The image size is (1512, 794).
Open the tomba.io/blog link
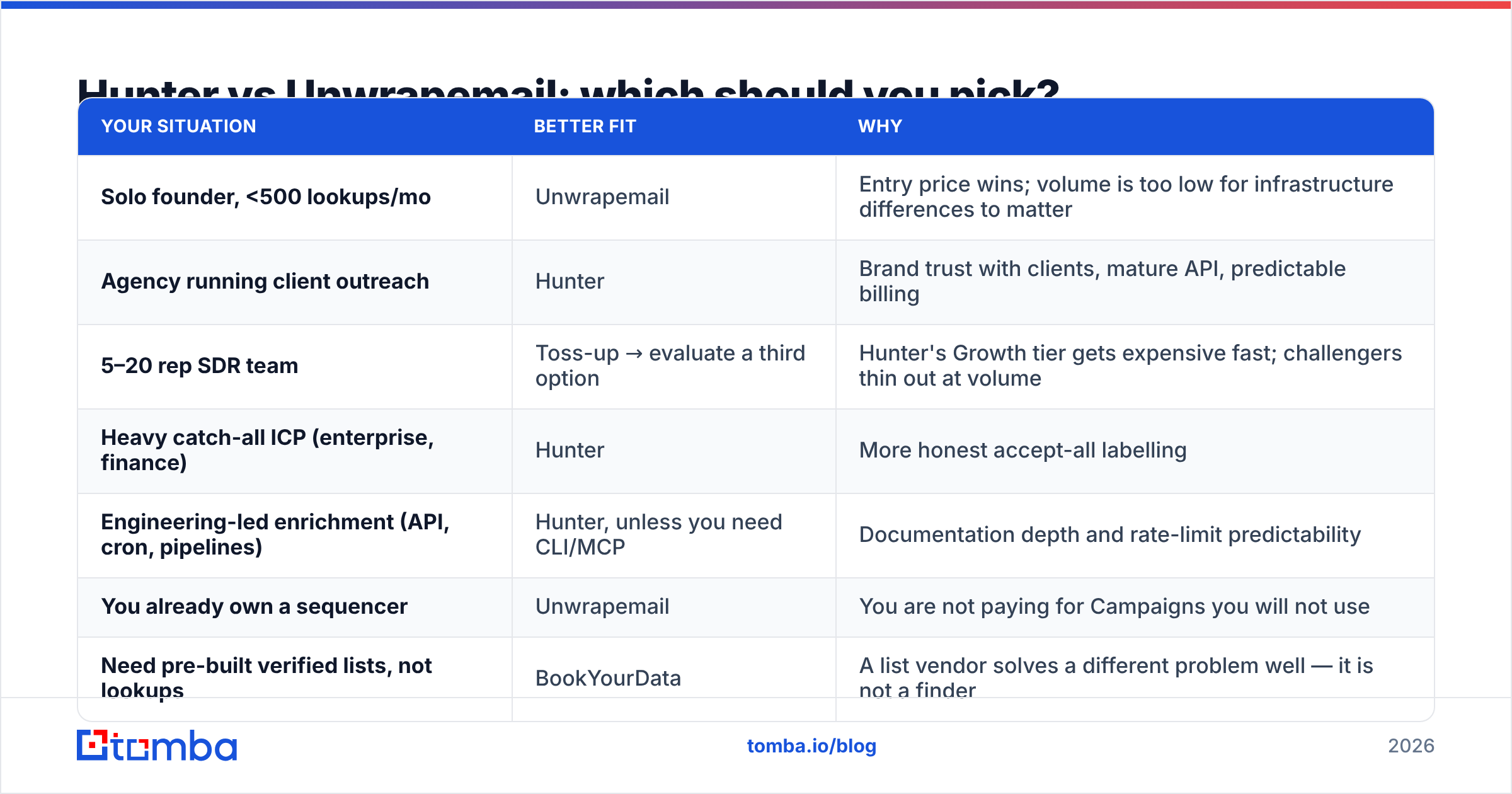(811, 745)
